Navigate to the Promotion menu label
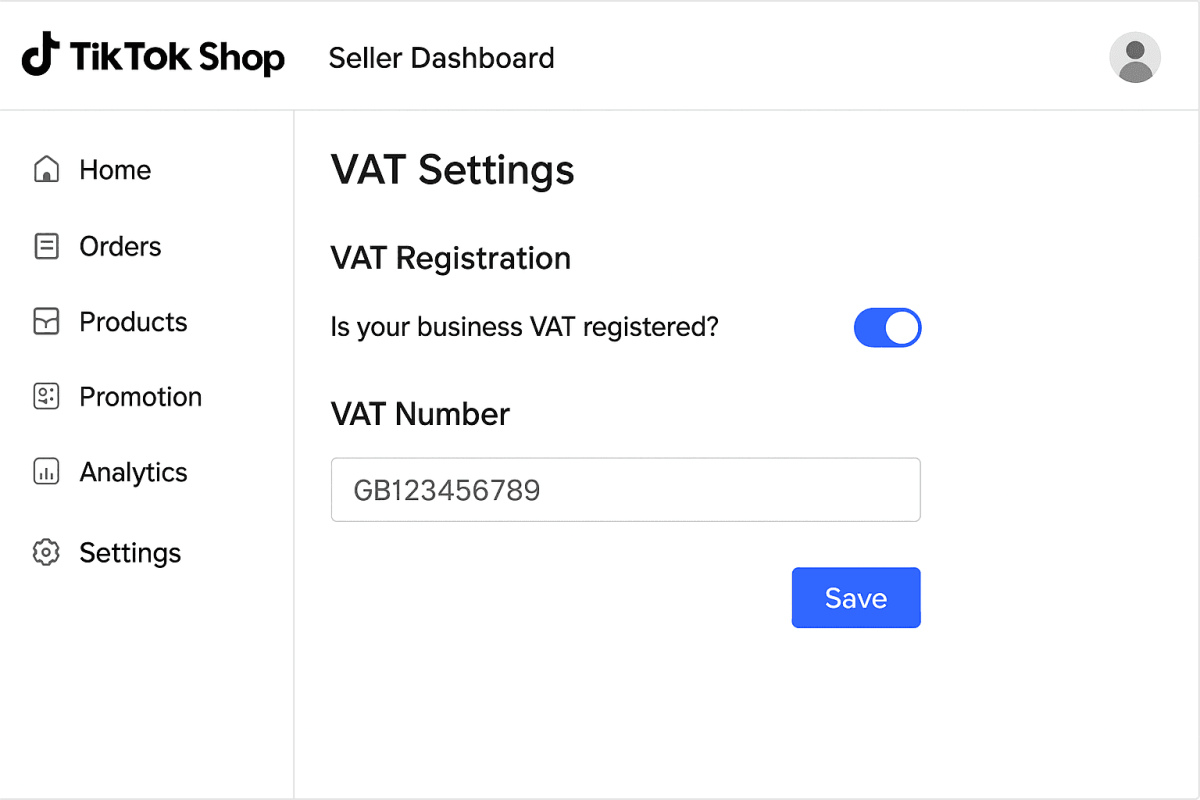Image resolution: width=1200 pixels, height=800 pixels. pyautogui.click(x=140, y=397)
